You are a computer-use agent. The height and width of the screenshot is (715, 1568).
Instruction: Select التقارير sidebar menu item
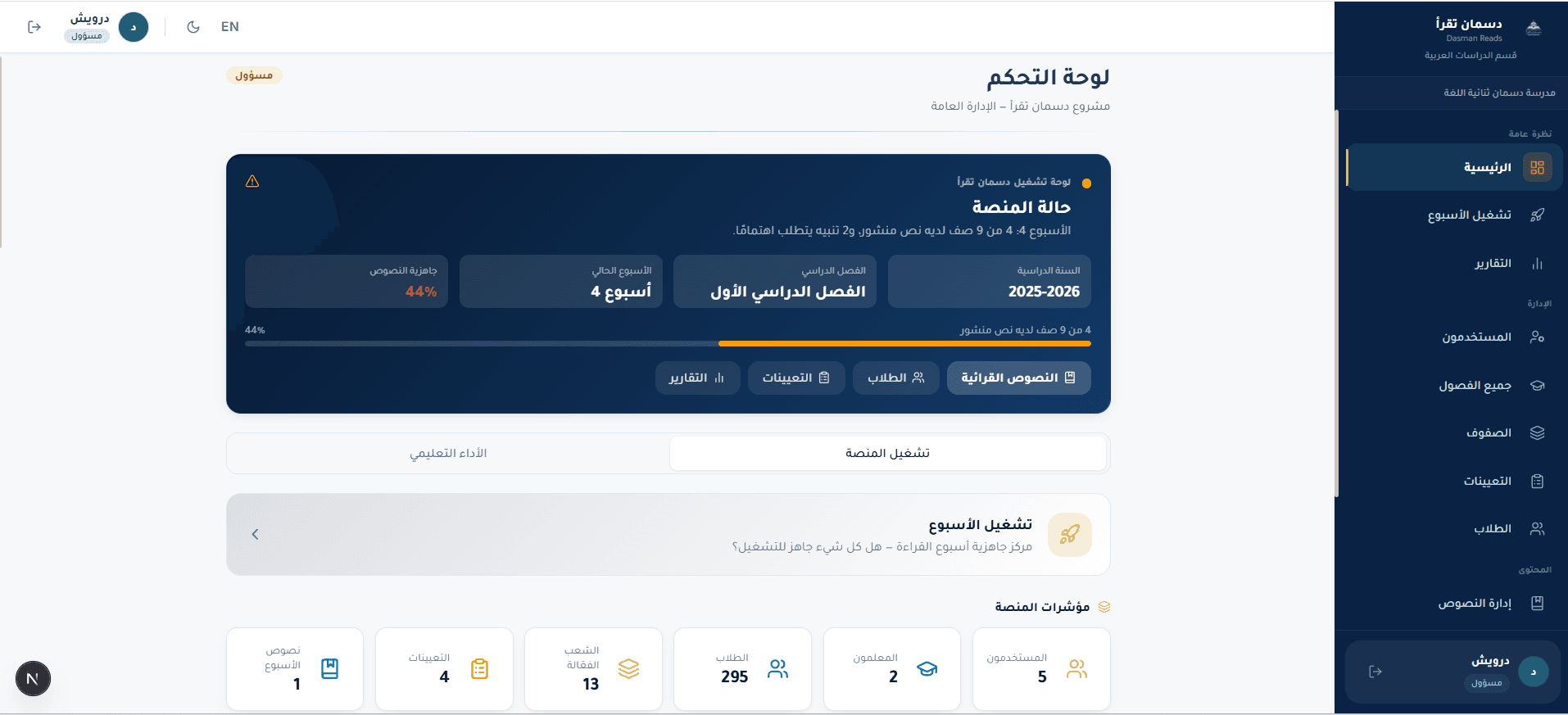1453,264
